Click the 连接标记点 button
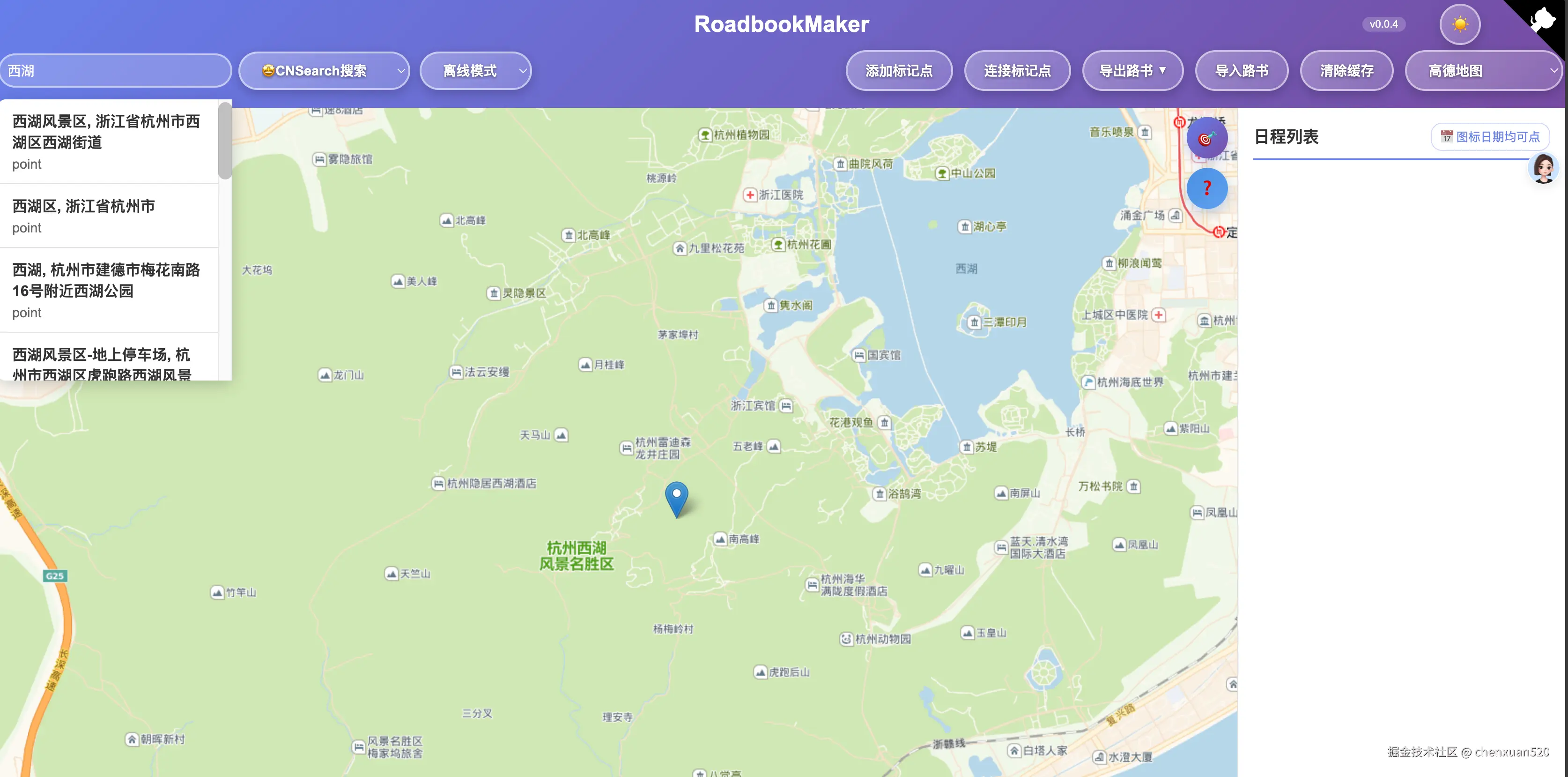The width and height of the screenshot is (1568, 777). (x=1017, y=71)
